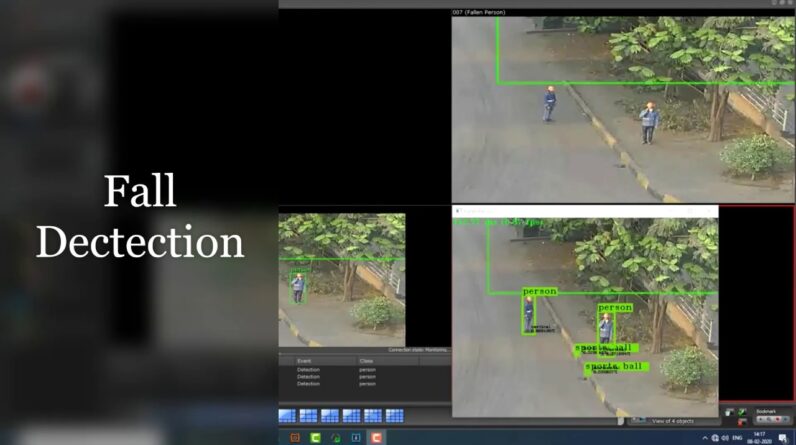Viewport: 796px width, 445px height.
Task: Switch to the active orange Camtasia taskbar app
Action: (x=376, y=437)
